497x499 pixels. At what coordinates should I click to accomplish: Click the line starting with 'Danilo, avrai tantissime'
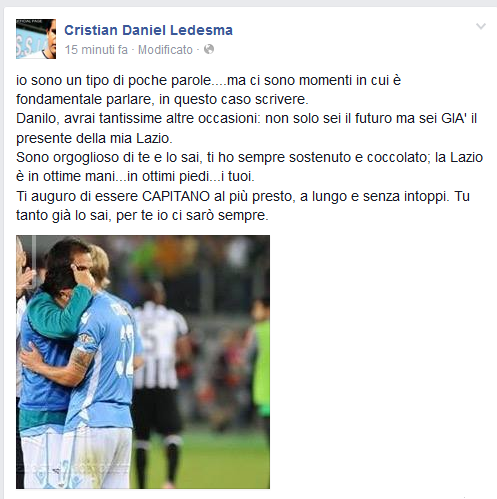click(x=247, y=119)
